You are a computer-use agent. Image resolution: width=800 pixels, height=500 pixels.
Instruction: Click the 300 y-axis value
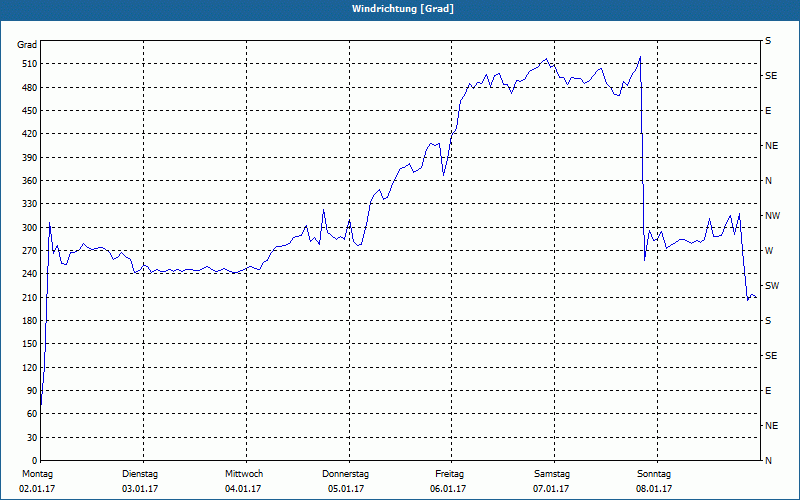pyautogui.click(x=30, y=228)
